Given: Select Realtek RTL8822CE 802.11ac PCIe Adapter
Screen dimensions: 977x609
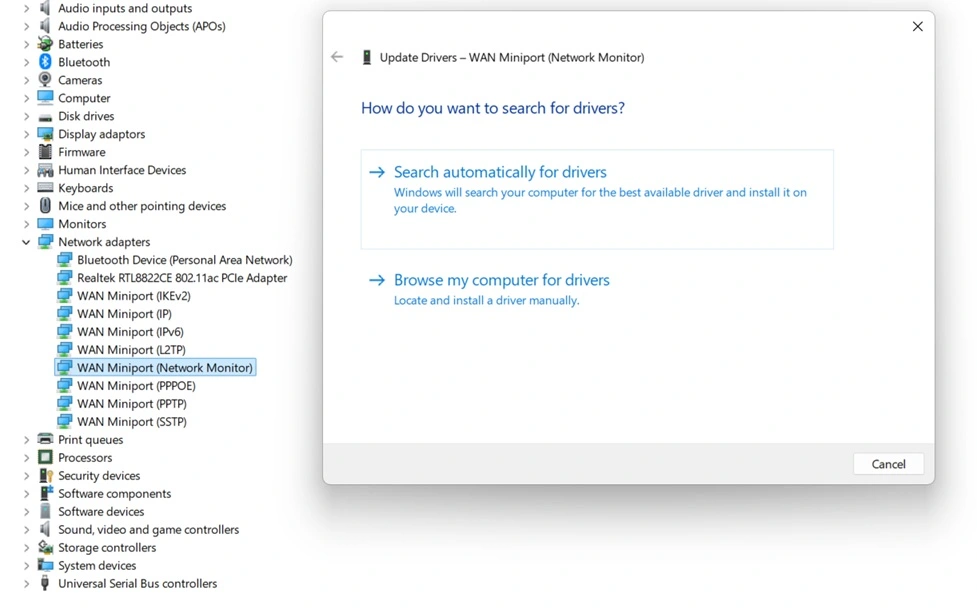Looking at the screenshot, I should (182, 278).
